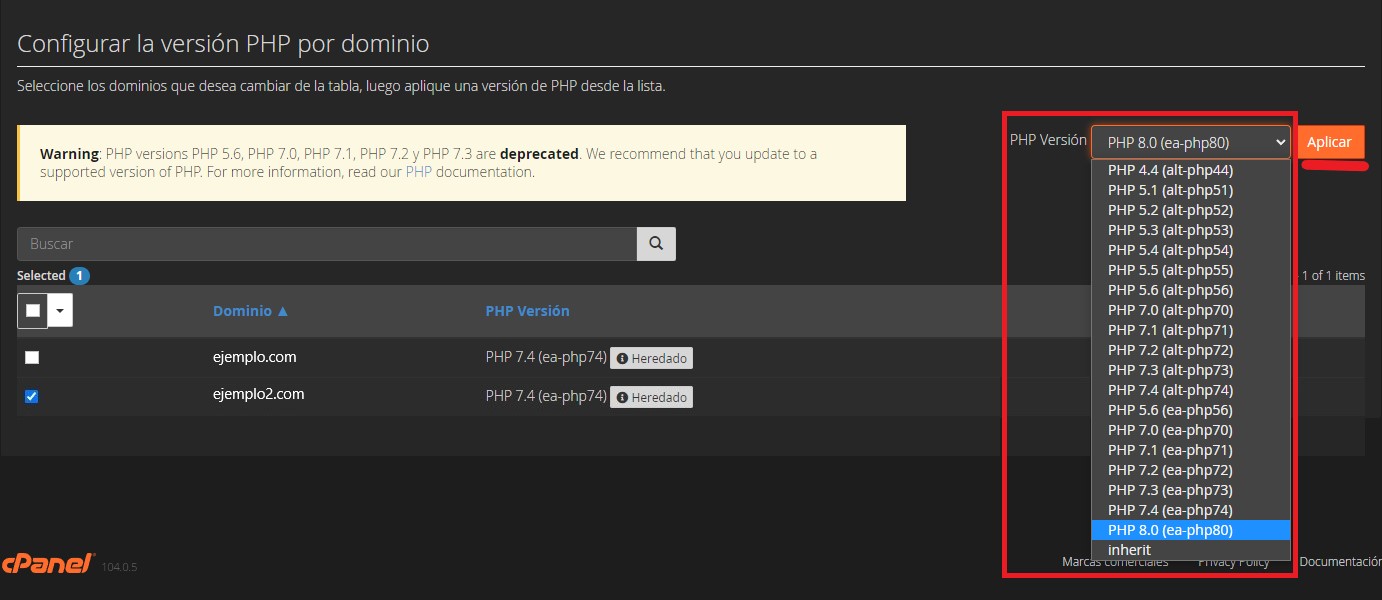This screenshot has width=1382, height=600.
Task: Select PHP 7.4 (ea-php74) from list
Action: pyautogui.click(x=1170, y=510)
